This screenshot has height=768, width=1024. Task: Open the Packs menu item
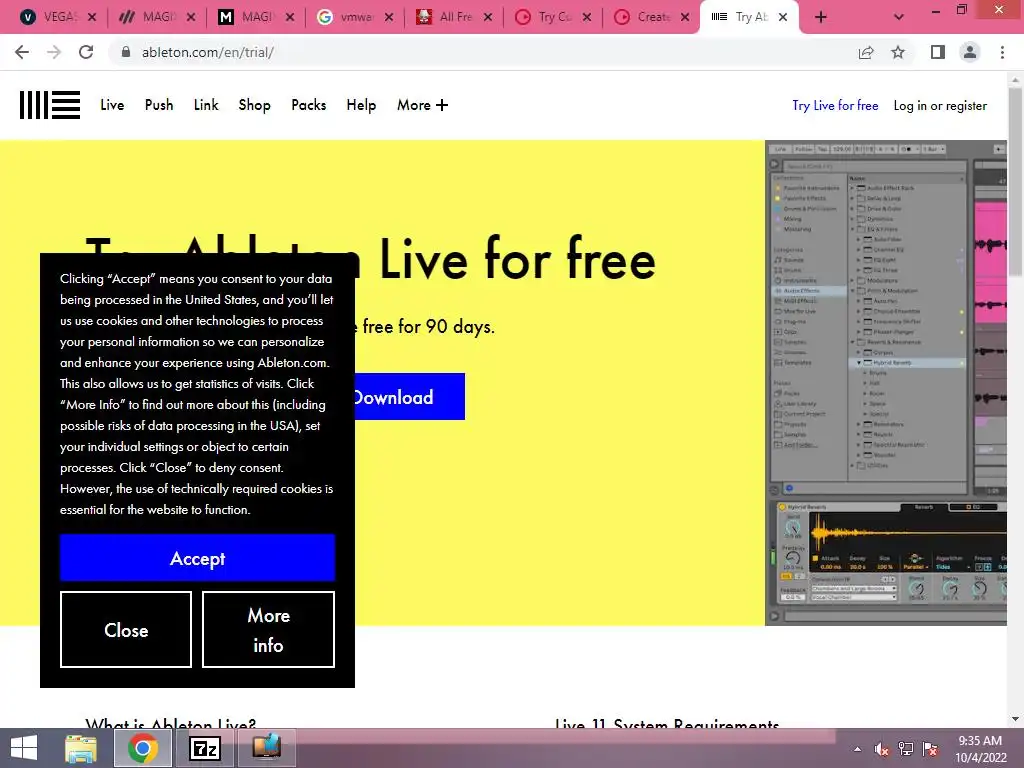(x=308, y=105)
